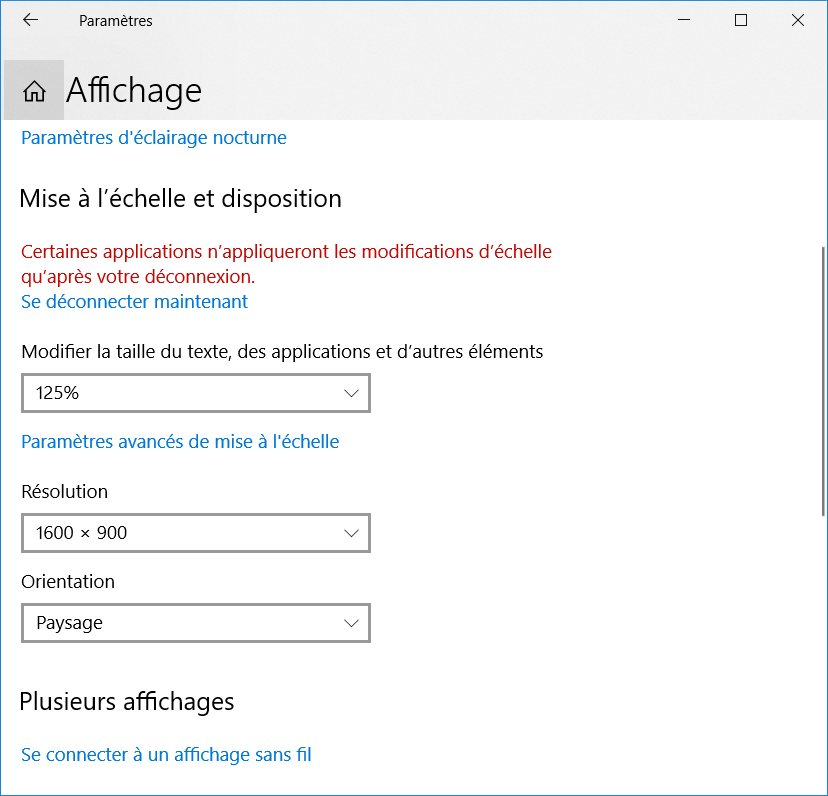
Task: Maximize the Paramètres window
Action: coord(741,20)
